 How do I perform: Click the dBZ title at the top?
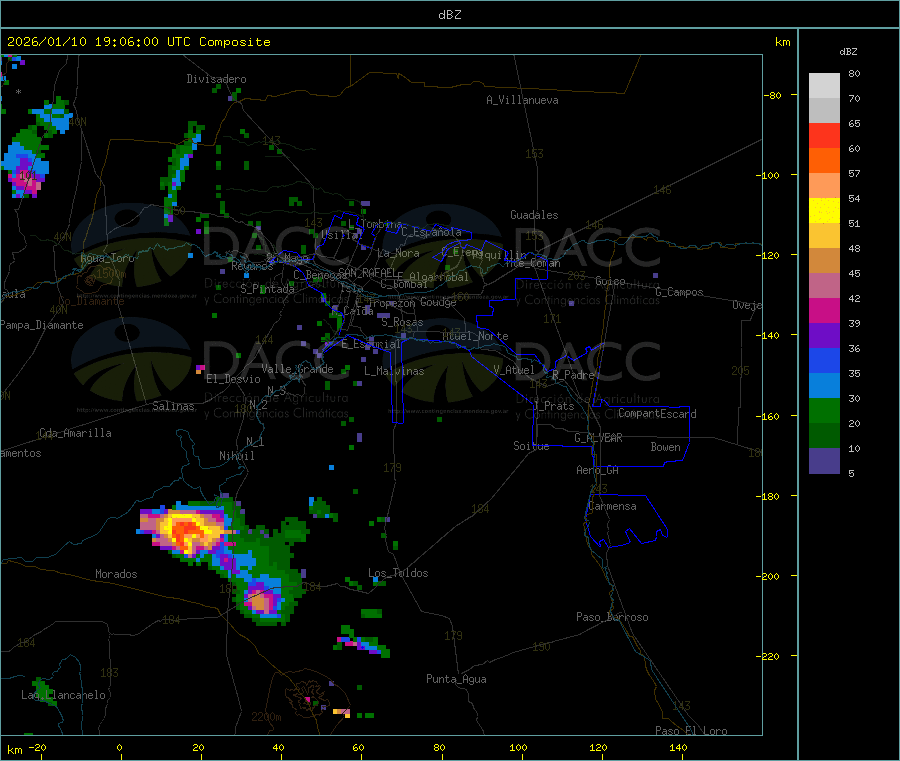point(449,15)
